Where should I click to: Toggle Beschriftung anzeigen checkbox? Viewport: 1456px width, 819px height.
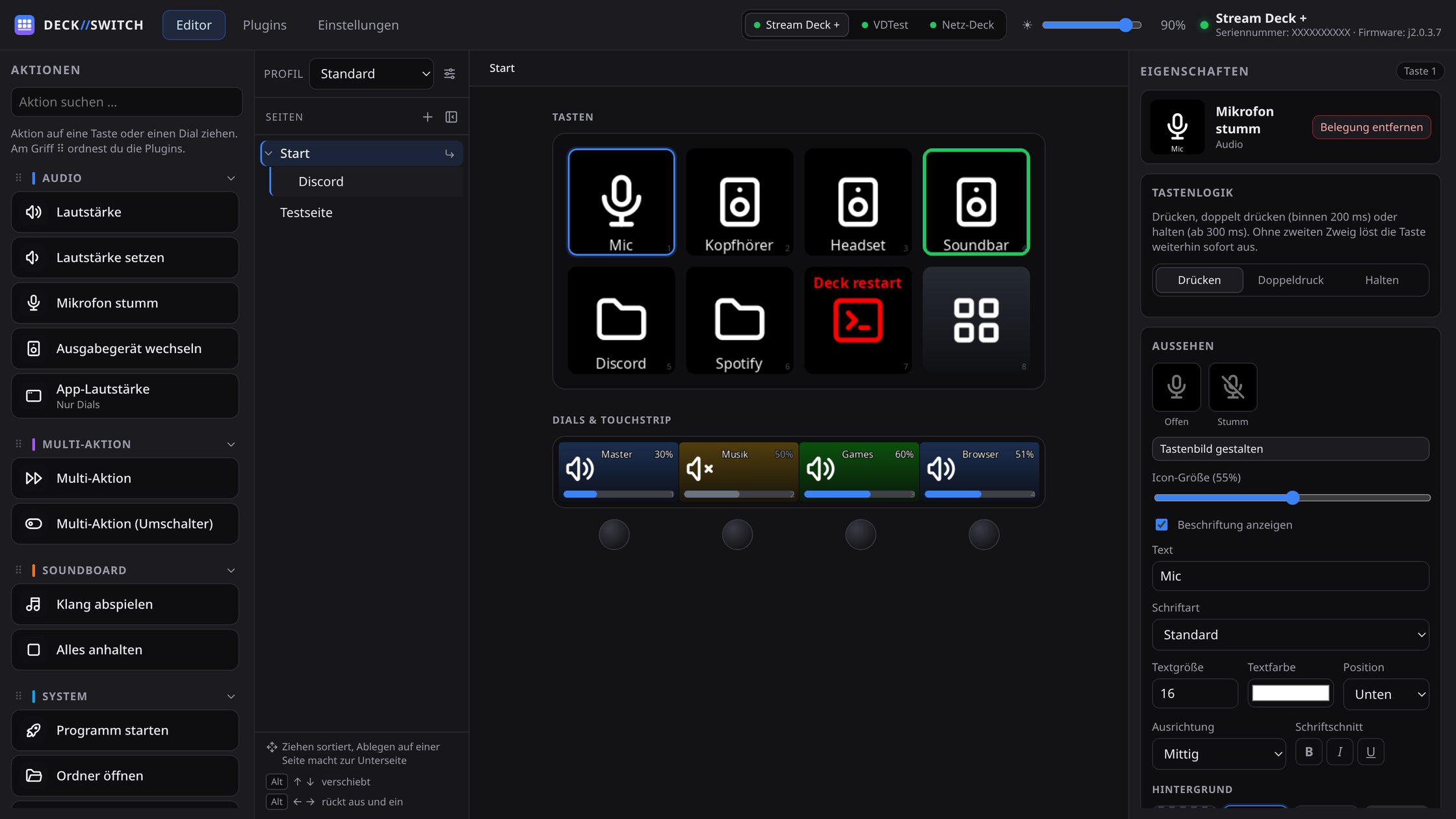point(1162,525)
